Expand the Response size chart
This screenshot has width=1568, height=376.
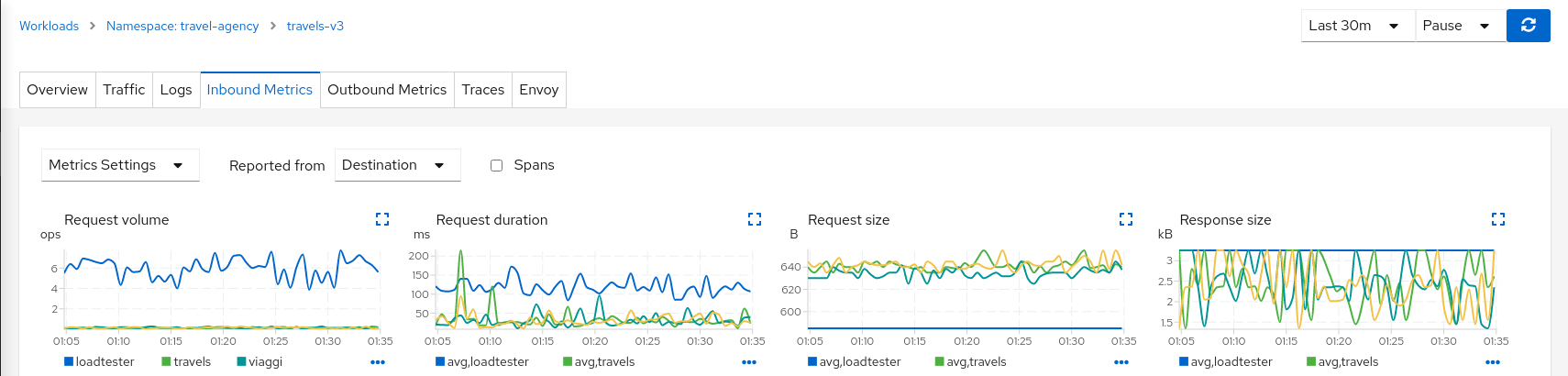pyautogui.click(x=1498, y=219)
